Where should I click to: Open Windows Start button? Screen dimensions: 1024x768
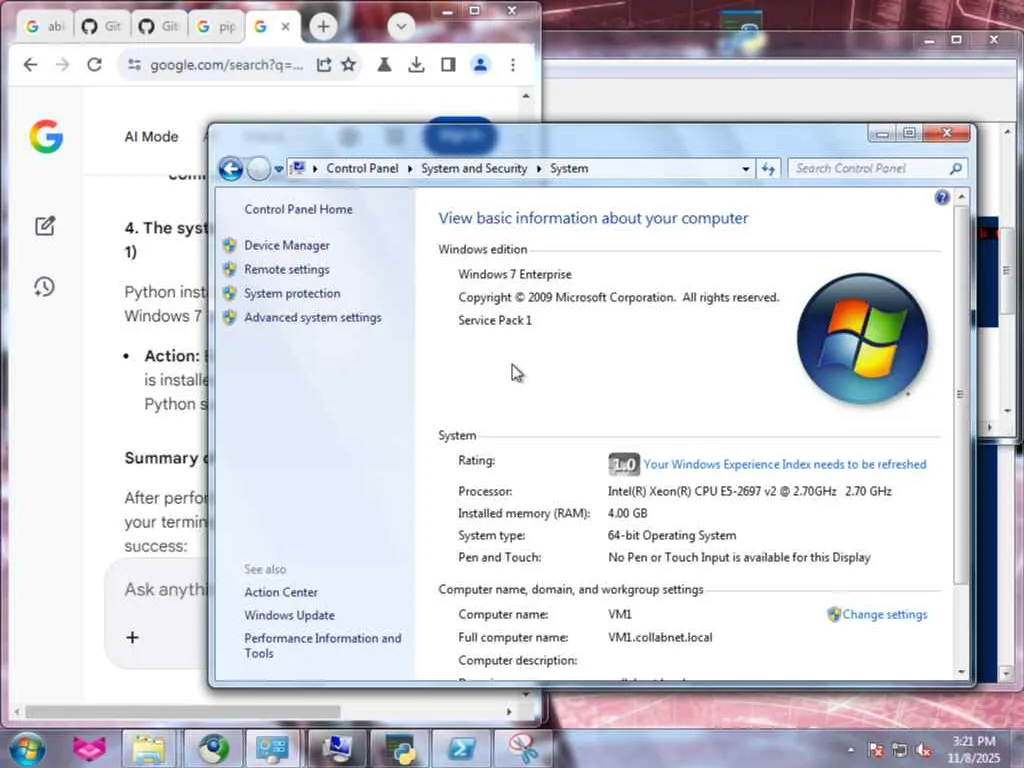27,748
